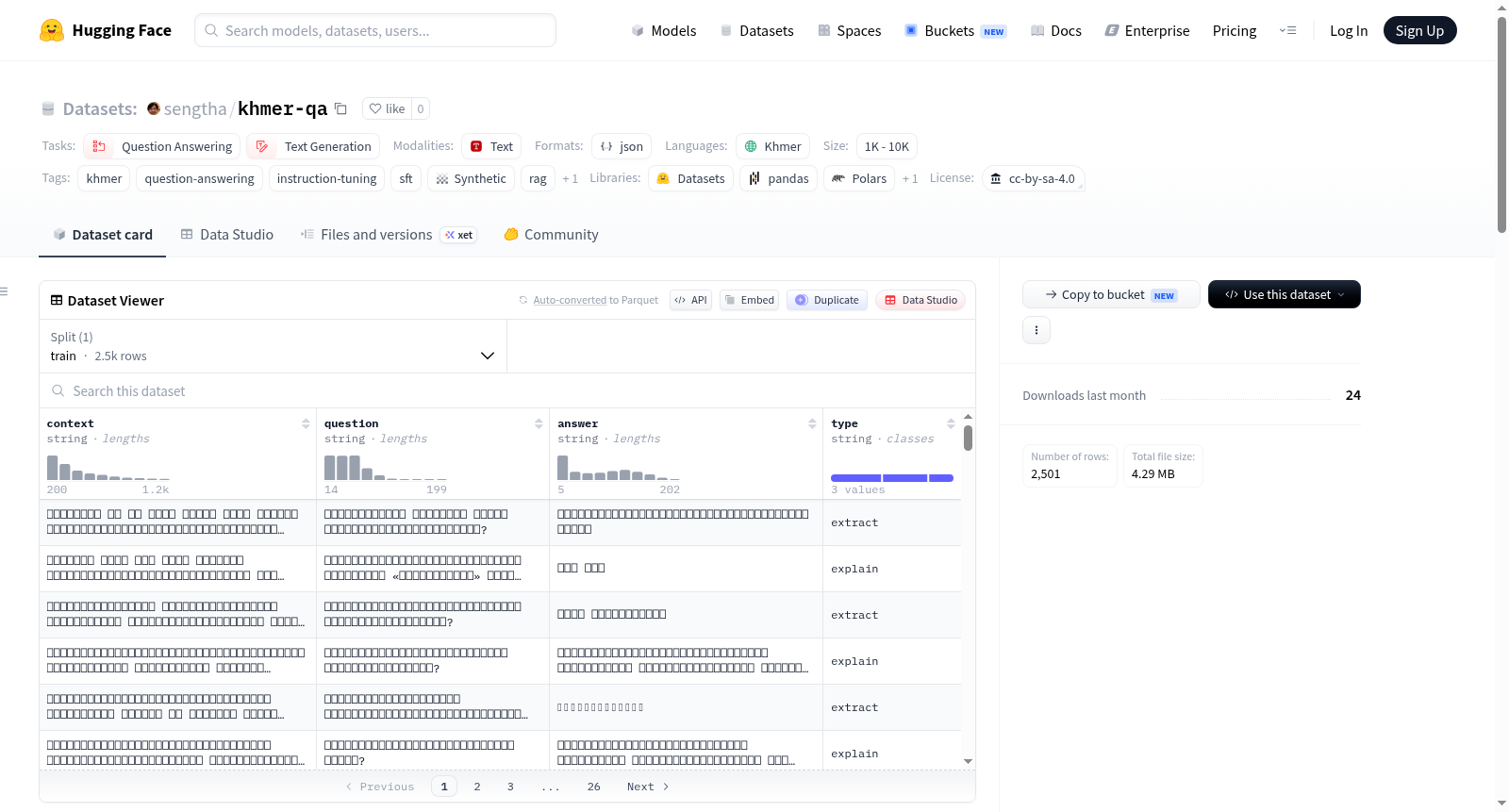Click the Polars library tag
Screen dimensions: 1509x812
(859, 178)
